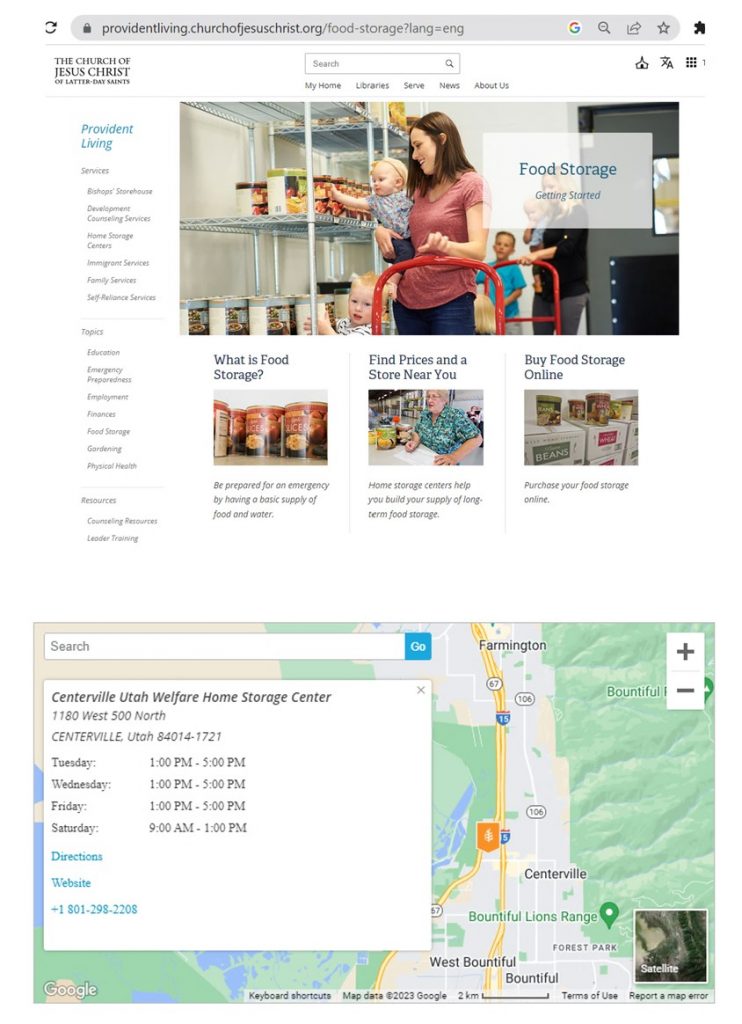Open the language translate icon in site header
The width and height of the screenshot is (742, 1024).
click(x=667, y=63)
